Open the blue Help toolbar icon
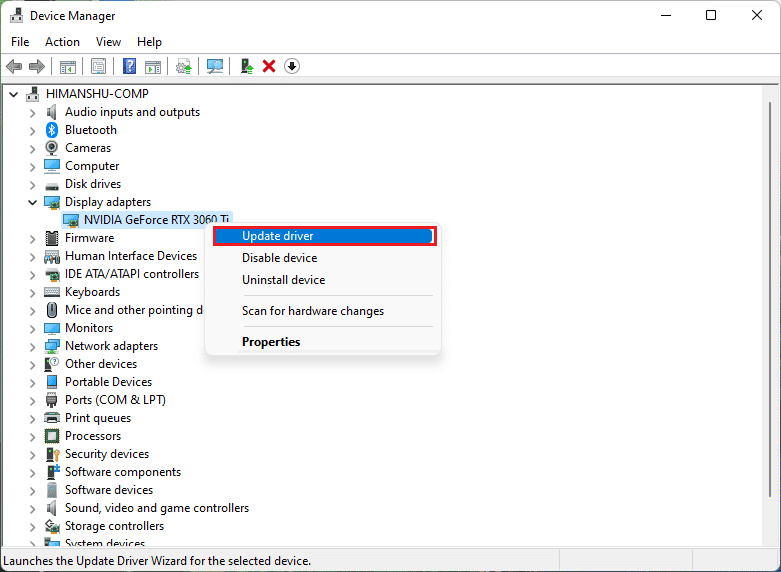781x572 pixels. tap(130, 66)
